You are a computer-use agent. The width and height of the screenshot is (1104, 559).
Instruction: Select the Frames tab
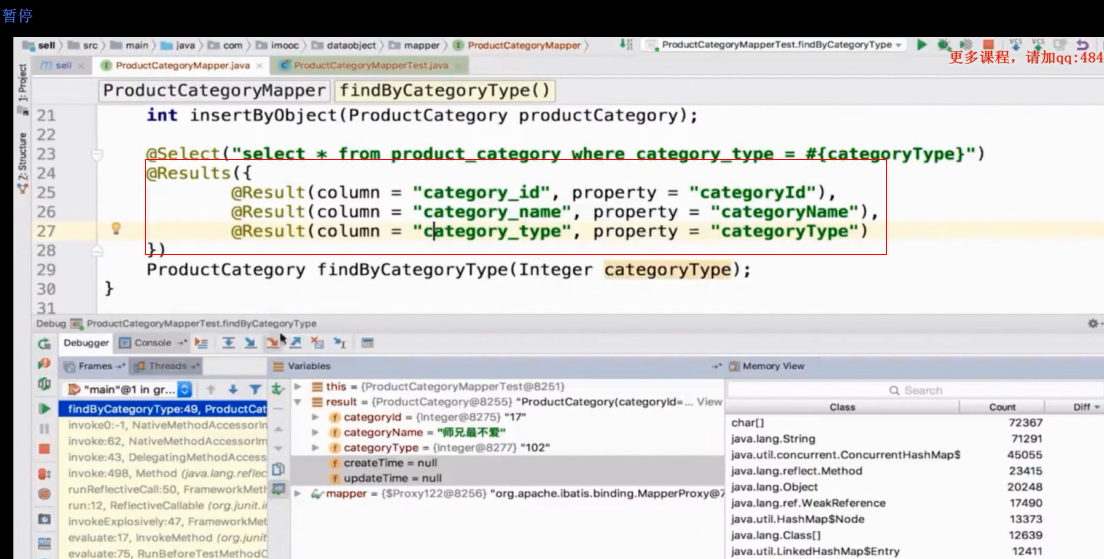tap(94, 366)
